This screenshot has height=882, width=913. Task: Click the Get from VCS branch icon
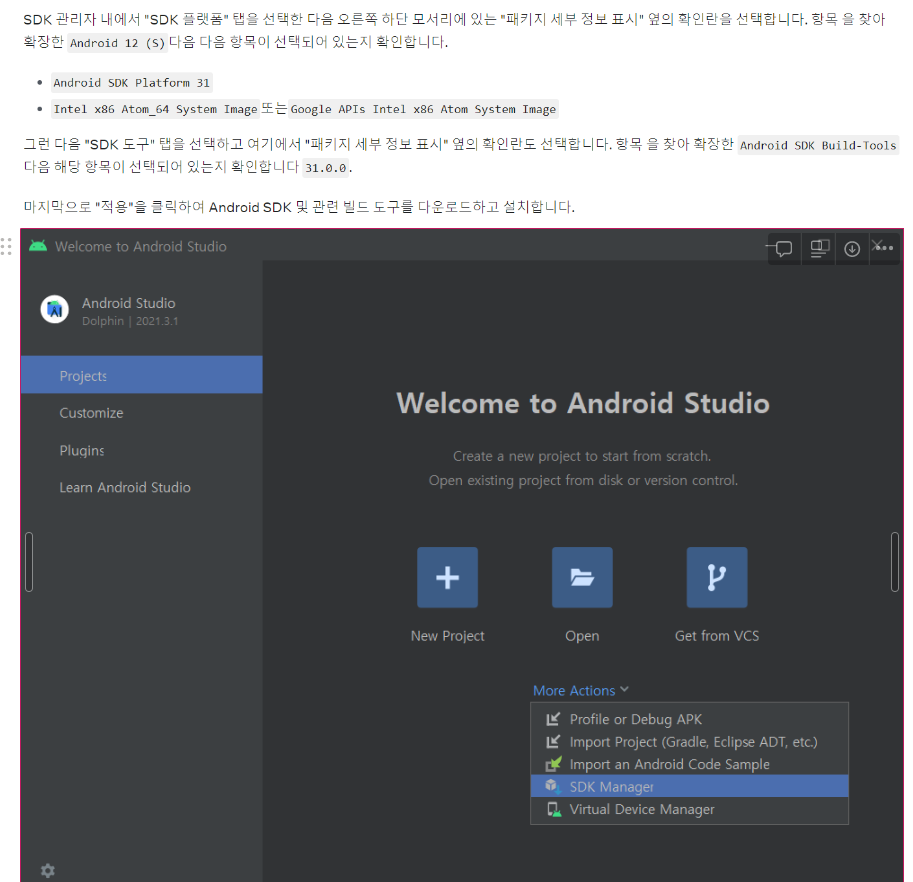click(717, 577)
